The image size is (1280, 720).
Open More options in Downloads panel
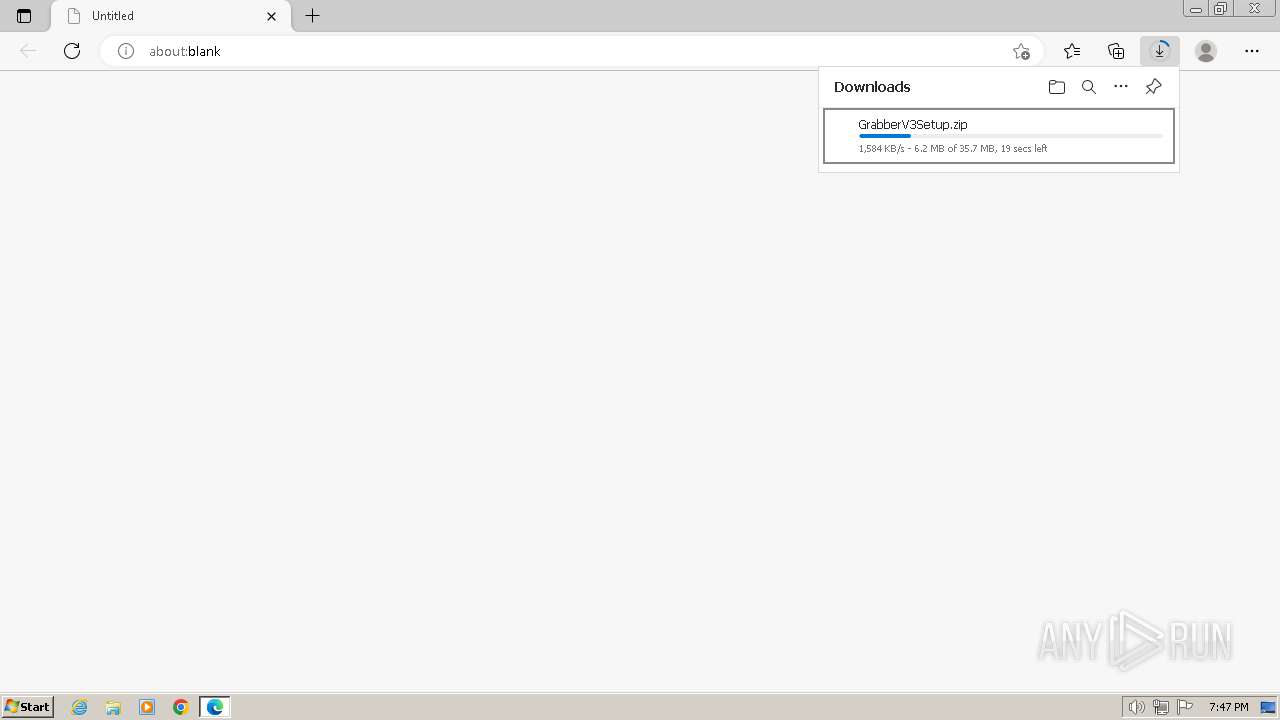1121,87
